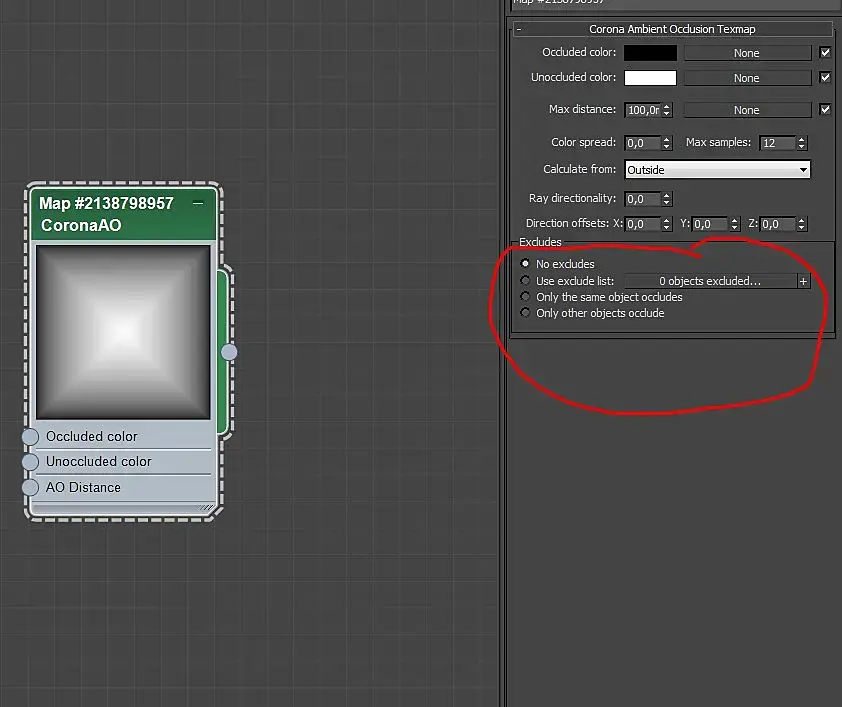The width and height of the screenshot is (842, 707).
Task: Click the Occluded color input socket
Action: click(31, 436)
